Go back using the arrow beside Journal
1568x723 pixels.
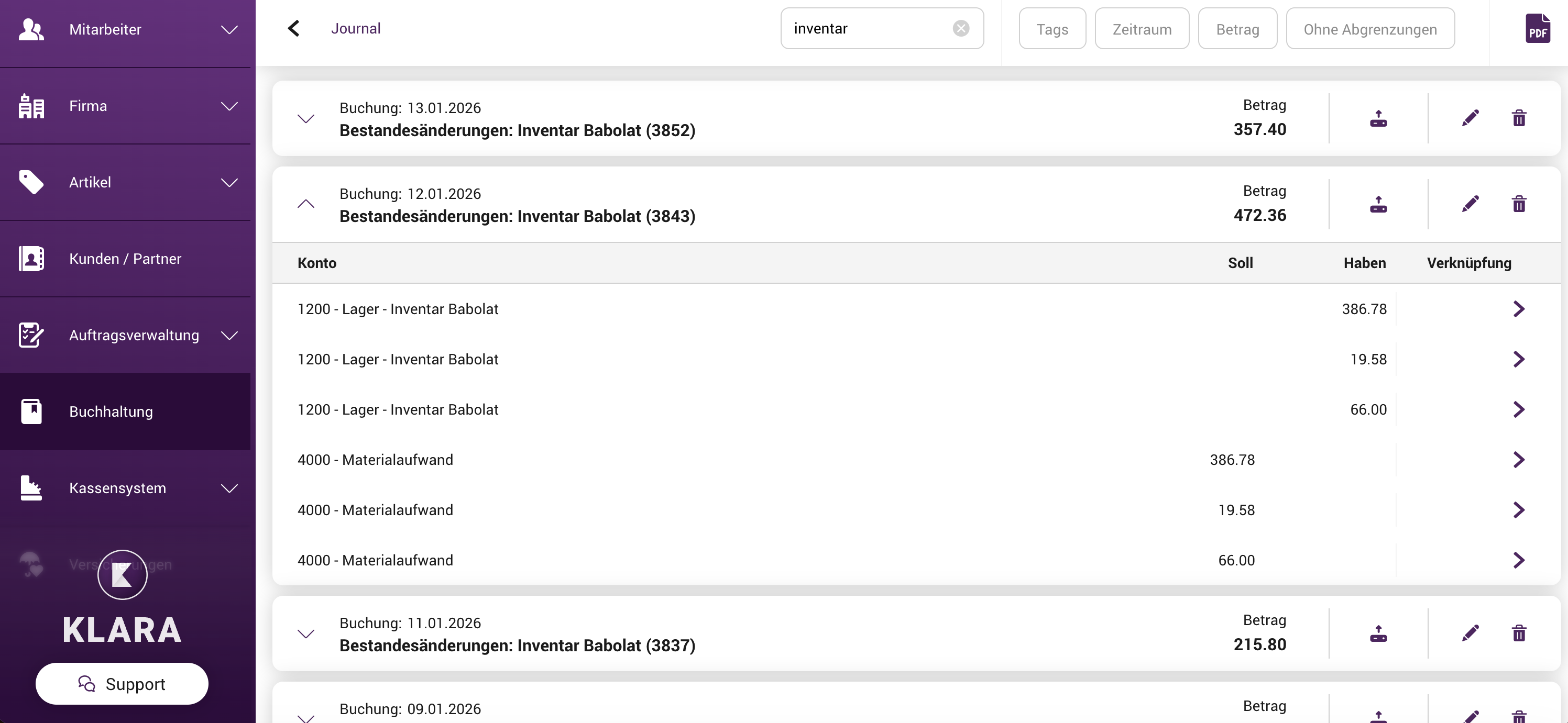(293, 29)
